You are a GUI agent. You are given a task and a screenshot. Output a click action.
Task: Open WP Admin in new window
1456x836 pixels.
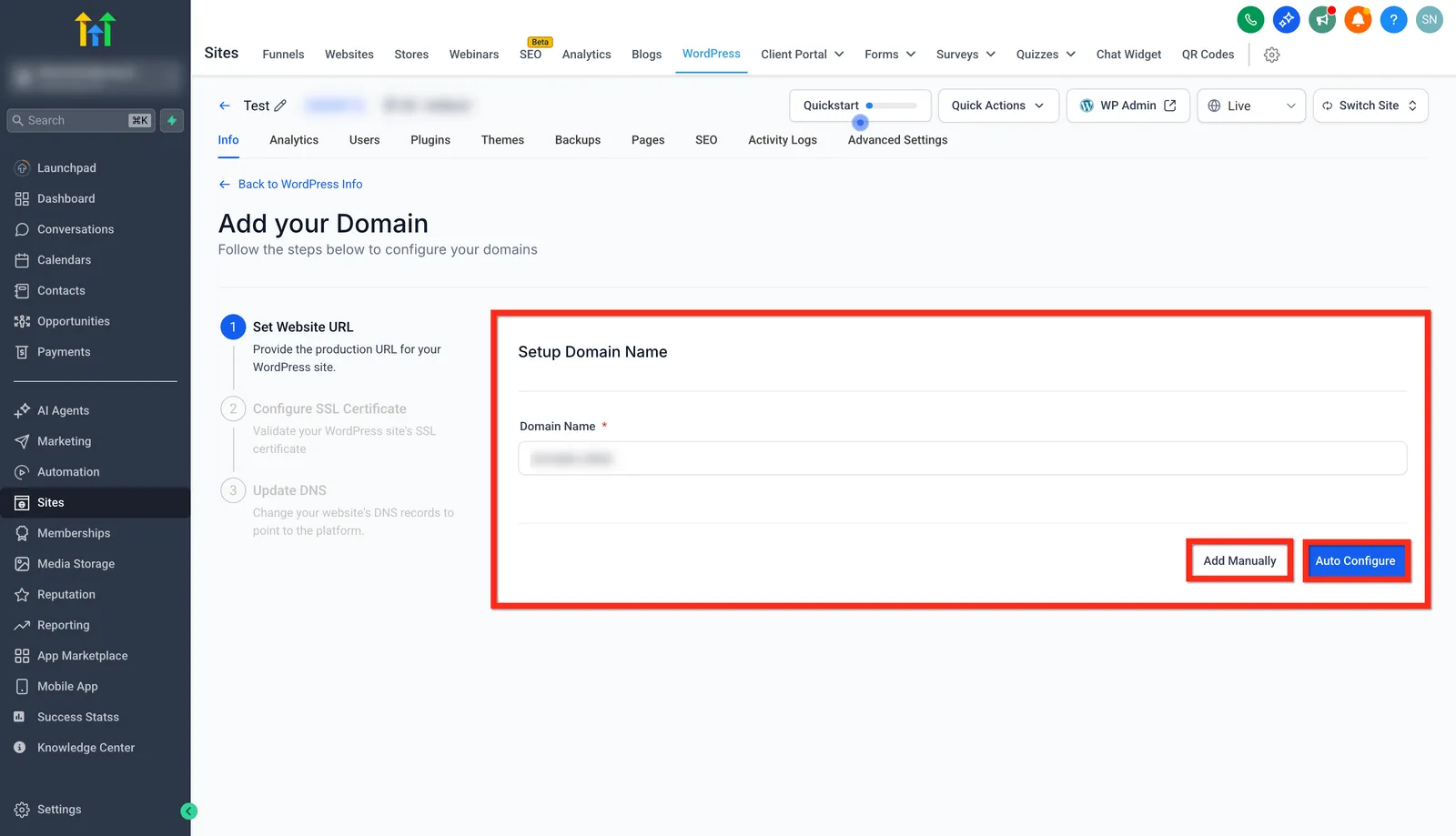coord(1128,106)
